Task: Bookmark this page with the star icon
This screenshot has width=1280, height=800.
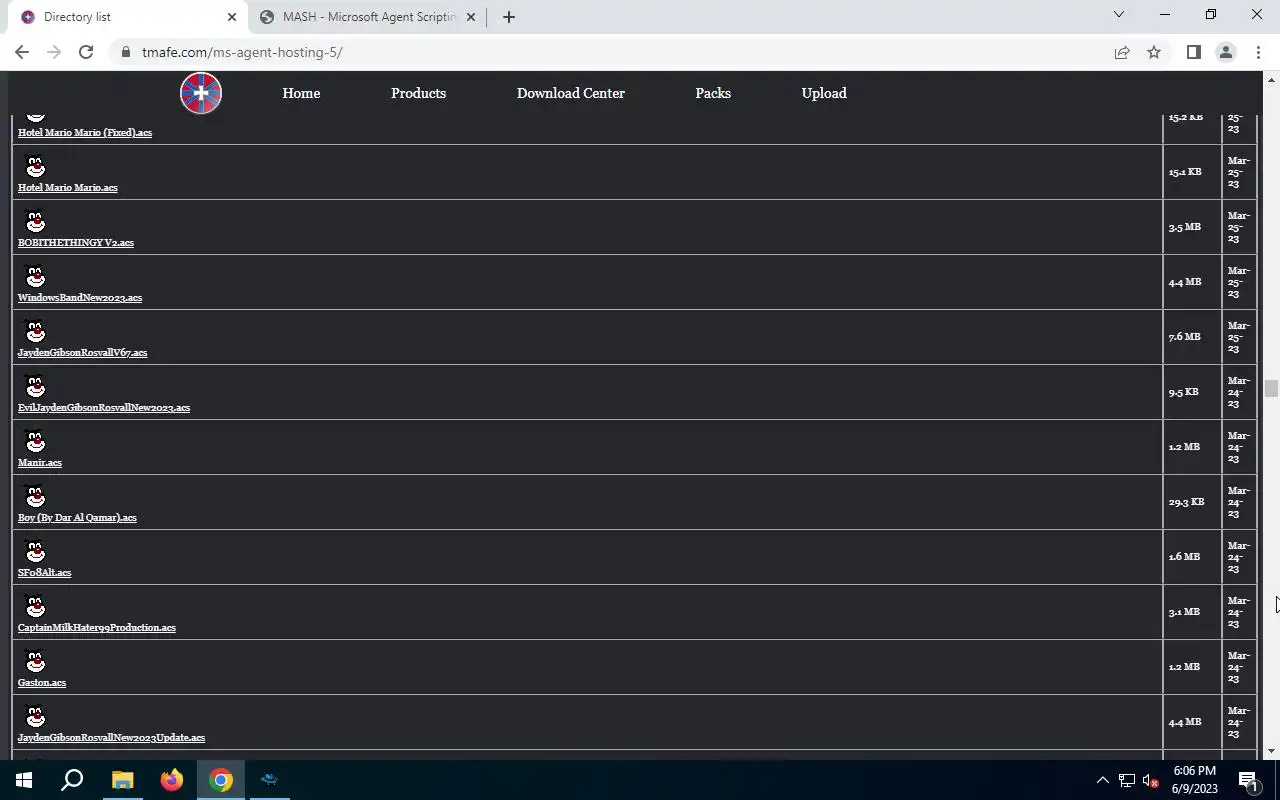Action: click(1154, 52)
